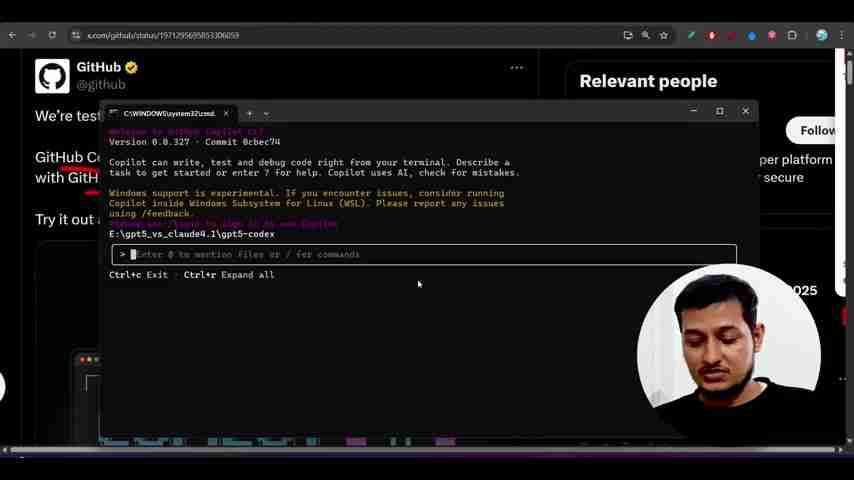Open the post's three-dot more menu

pyautogui.click(x=516, y=68)
